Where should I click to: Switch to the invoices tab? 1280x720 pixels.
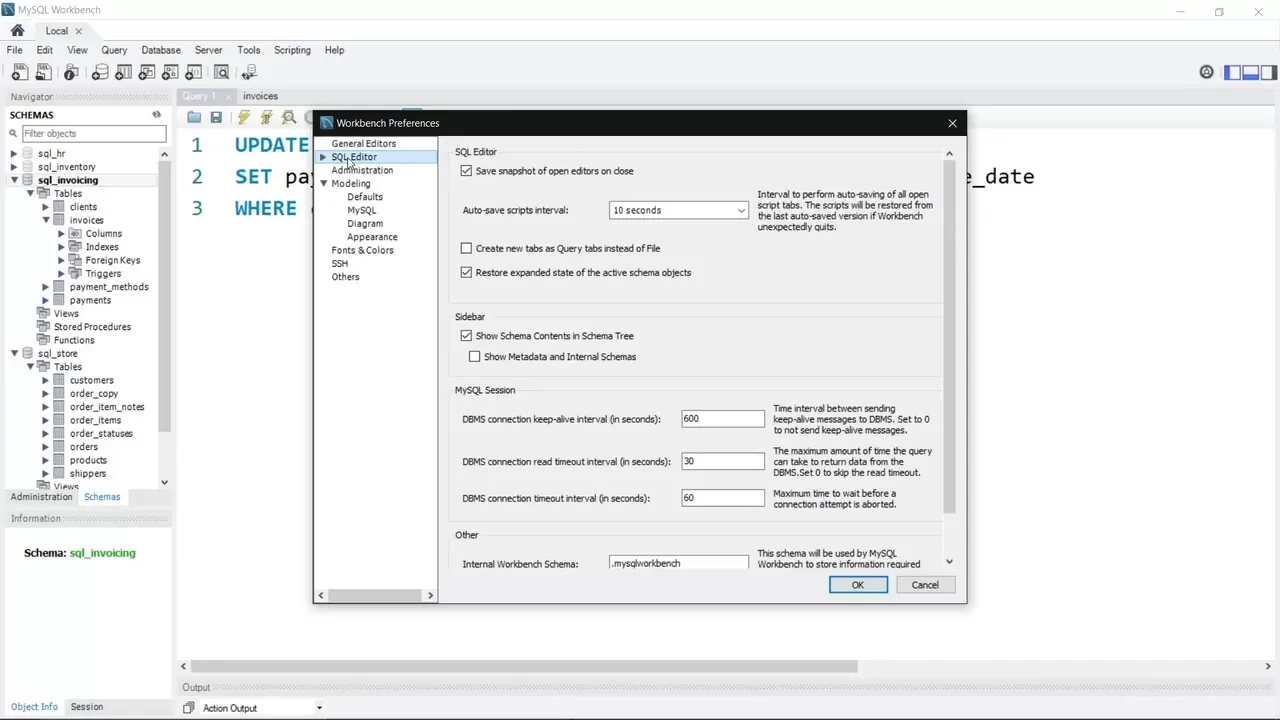tap(260, 95)
